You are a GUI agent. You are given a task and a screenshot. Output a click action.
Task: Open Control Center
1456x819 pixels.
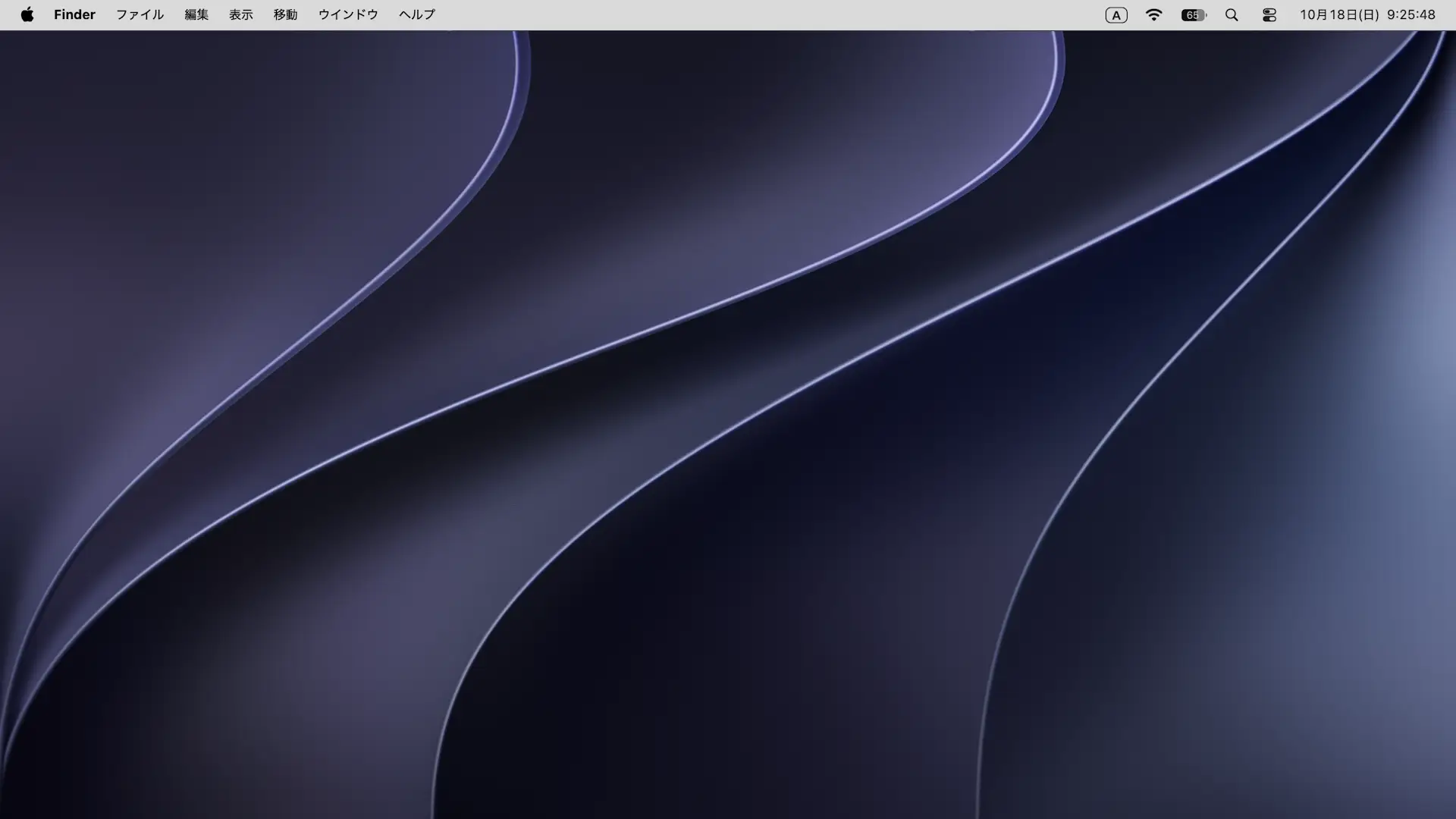tap(1269, 14)
